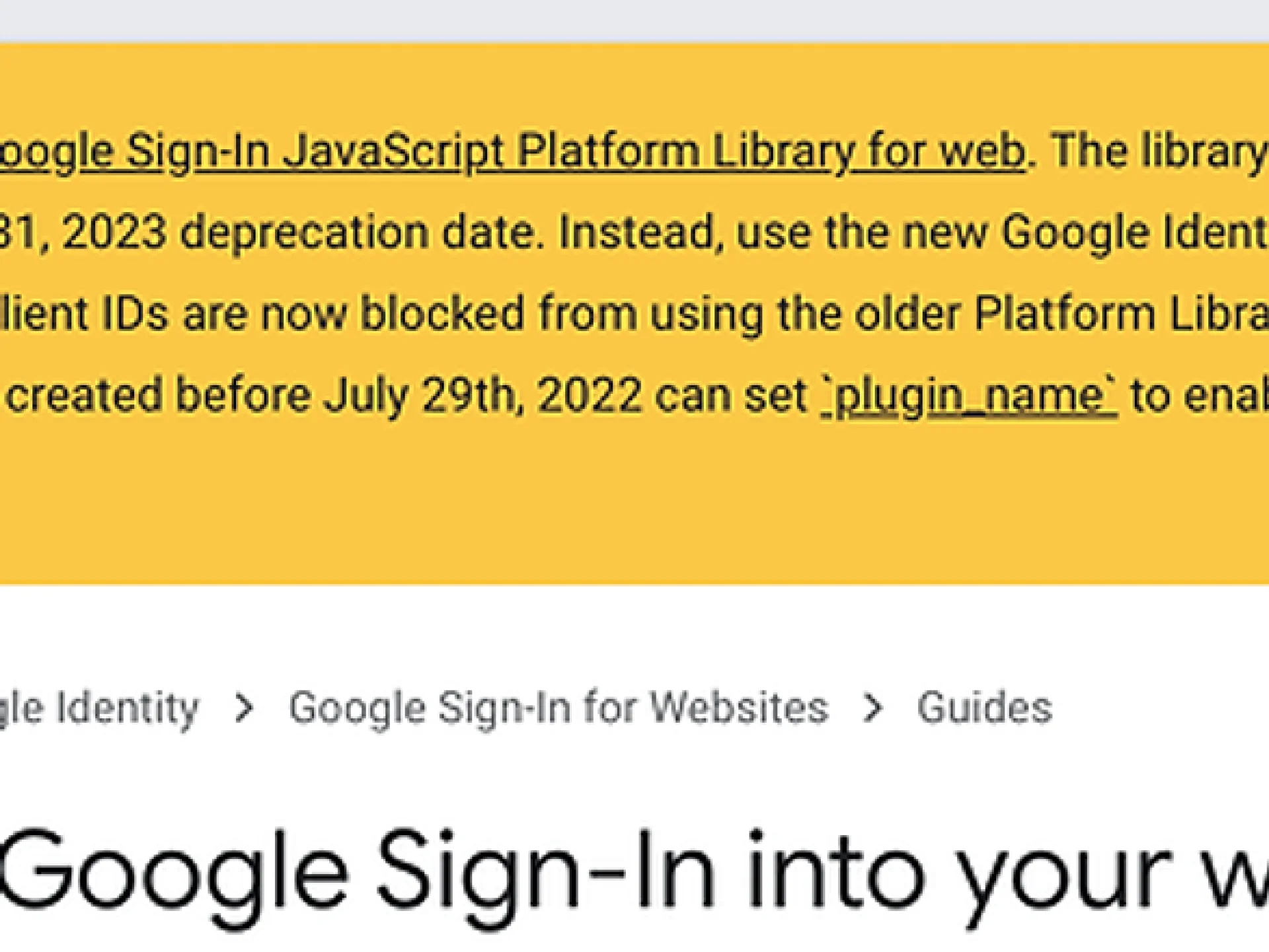The image size is (1269, 952).
Task: Click the chevron after the Identity breadcrumb
Action: pos(245,708)
